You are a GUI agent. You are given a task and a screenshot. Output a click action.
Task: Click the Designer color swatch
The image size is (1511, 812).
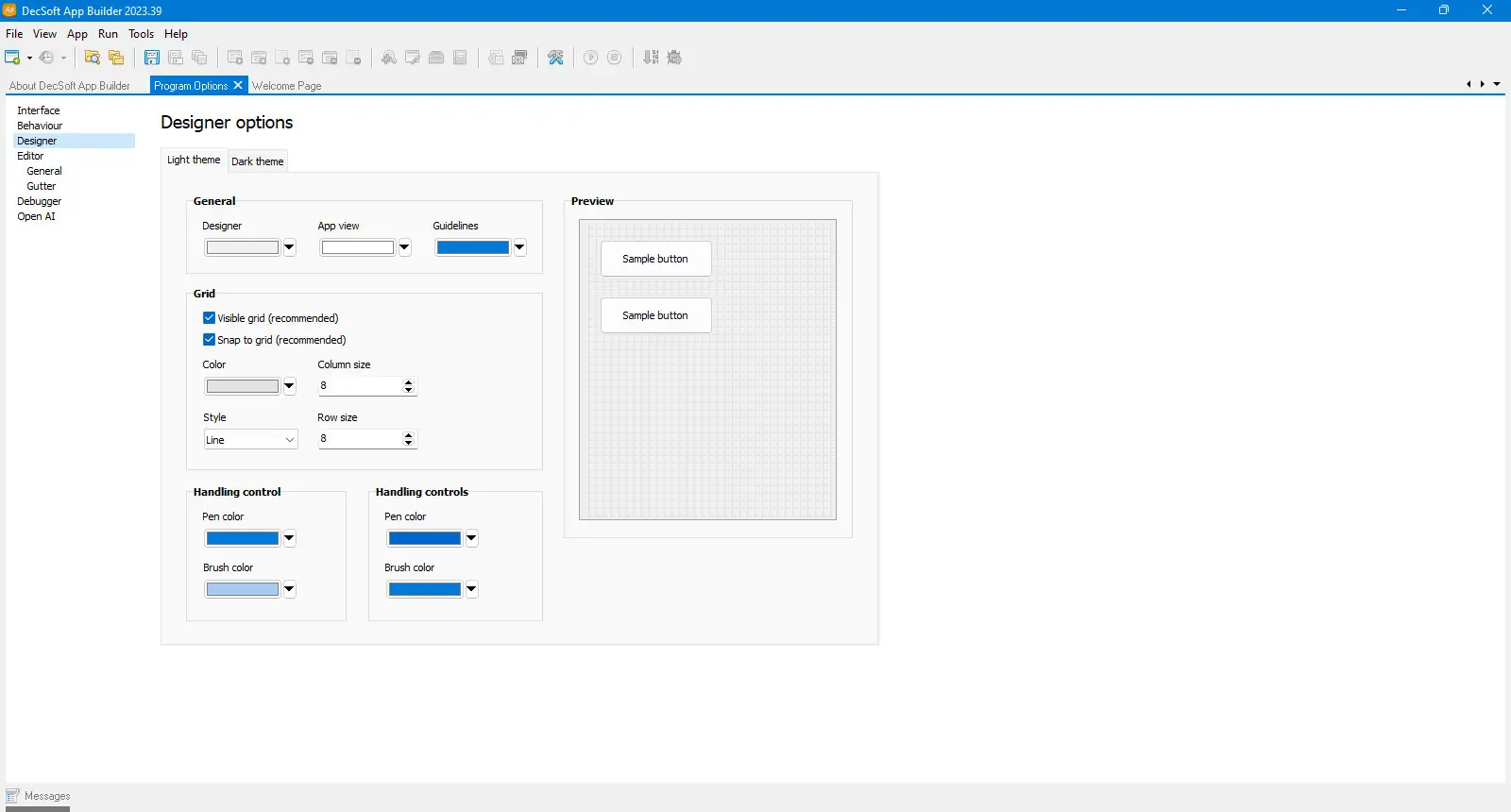[243, 247]
